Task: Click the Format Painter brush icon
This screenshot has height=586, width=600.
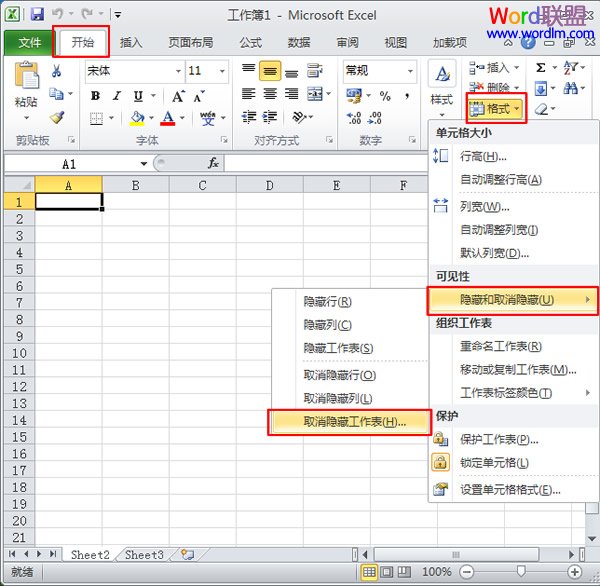Action: pyautogui.click(x=57, y=117)
